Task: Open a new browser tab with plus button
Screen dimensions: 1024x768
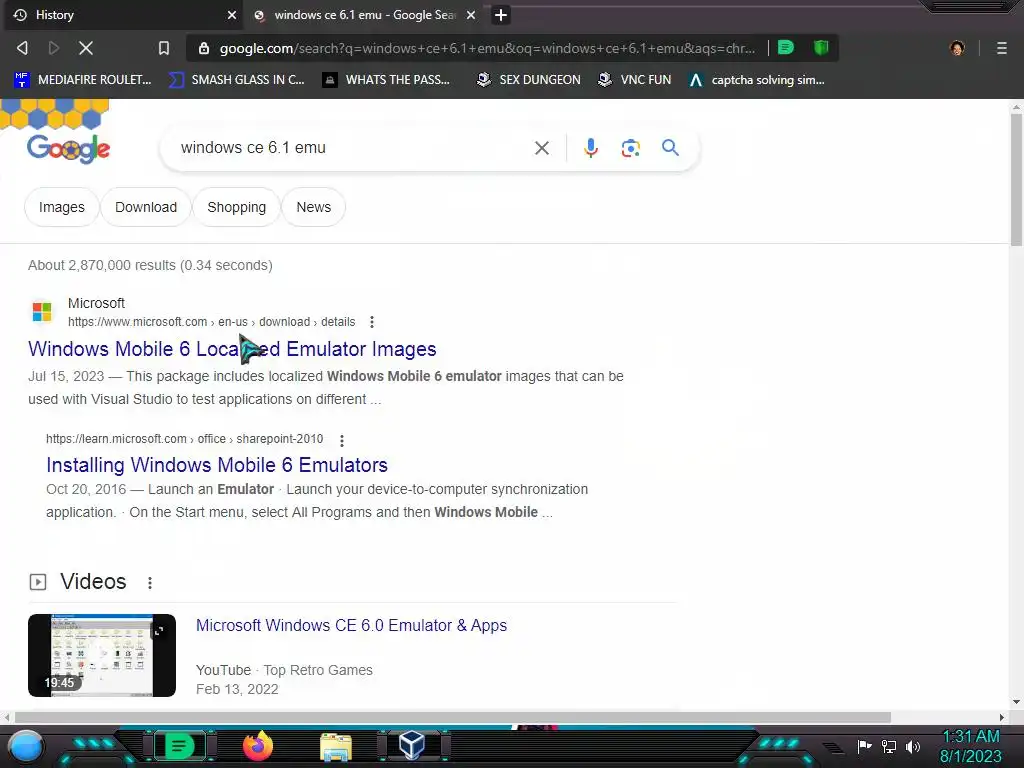Action: click(x=501, y=15)
